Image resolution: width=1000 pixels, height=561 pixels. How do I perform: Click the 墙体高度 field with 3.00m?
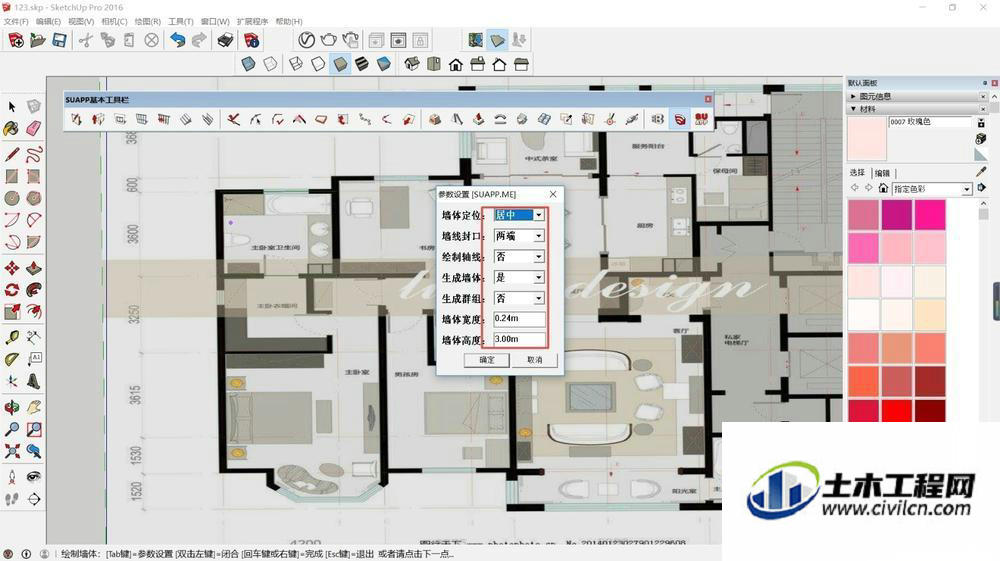[519, 339]
